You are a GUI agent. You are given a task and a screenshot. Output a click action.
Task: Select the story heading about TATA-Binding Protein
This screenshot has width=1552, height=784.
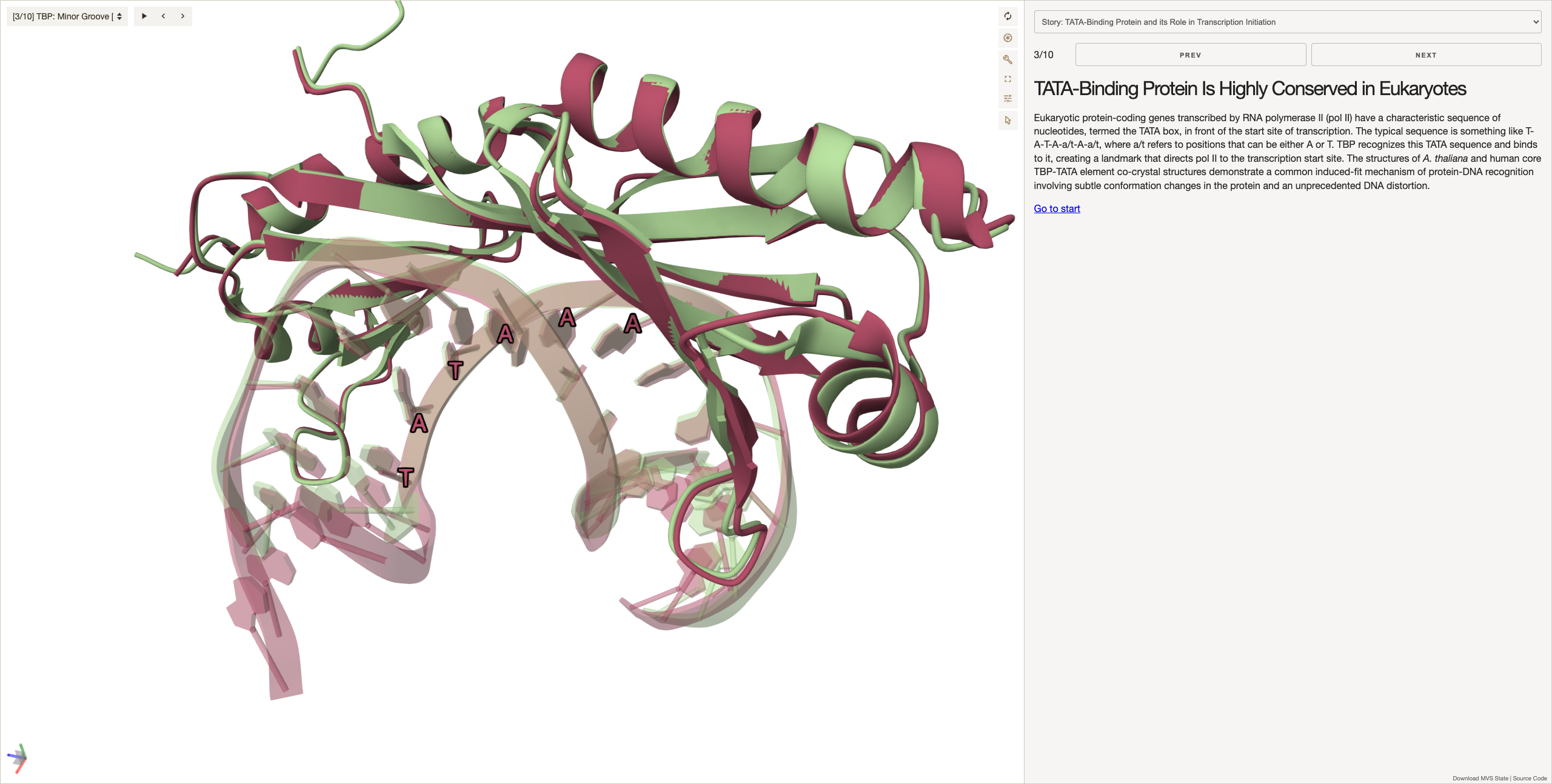click(x=1249, y=88)
